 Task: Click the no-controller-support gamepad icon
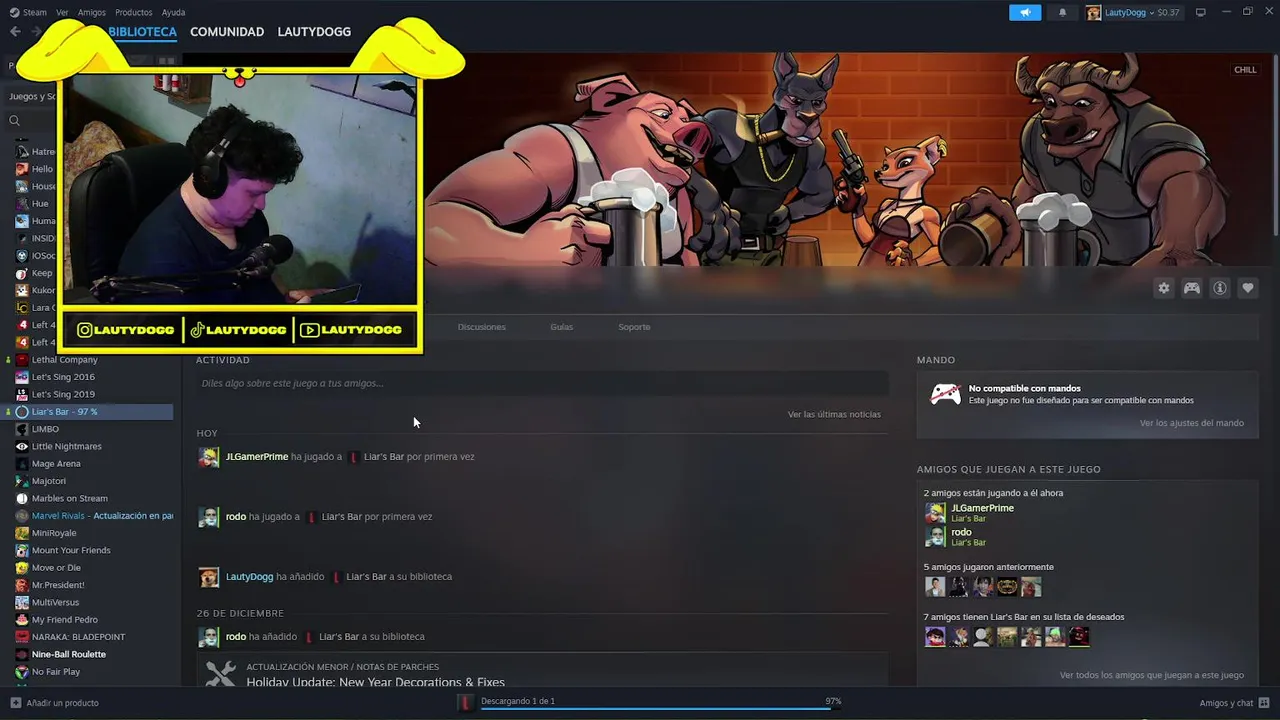946,394
